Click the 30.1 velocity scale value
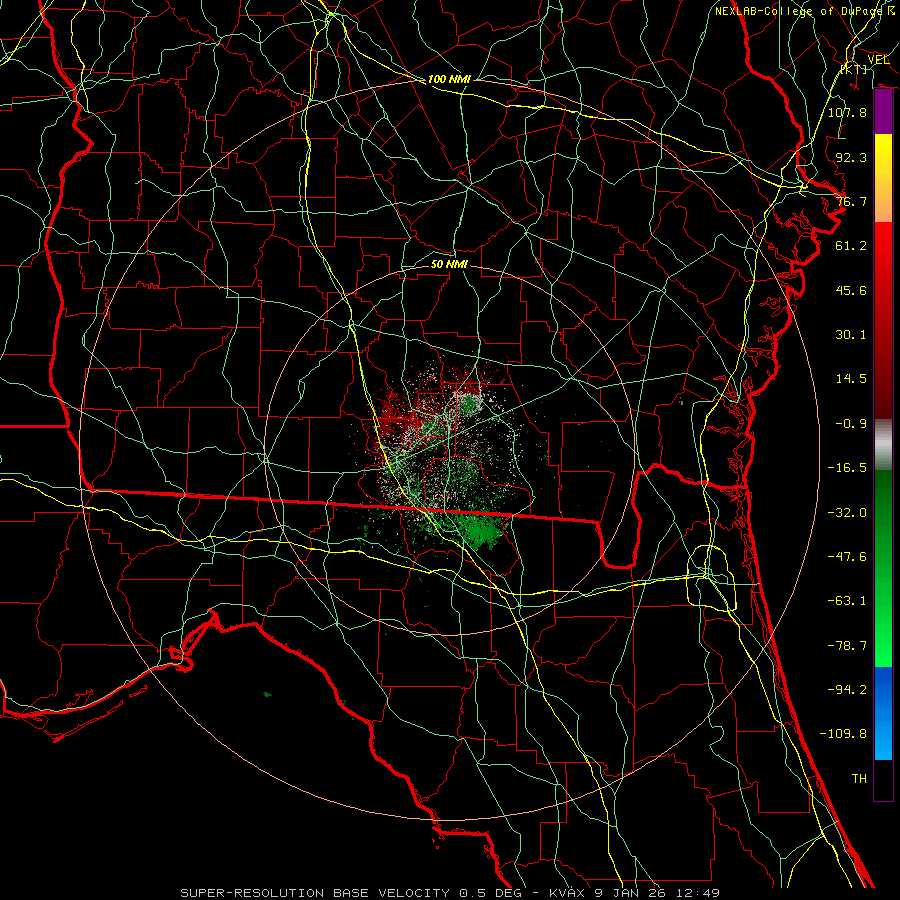This screenshot has width=900, height=900. click(851, 335)
